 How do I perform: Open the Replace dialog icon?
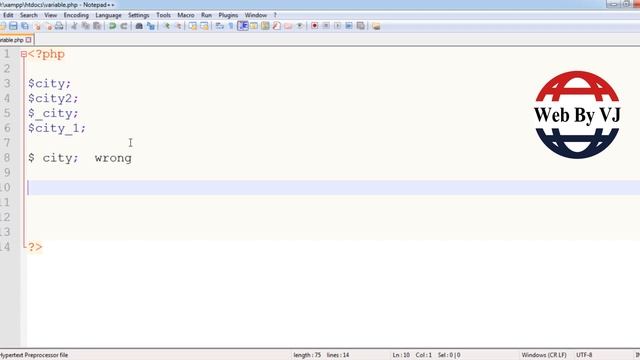(151, 26)
